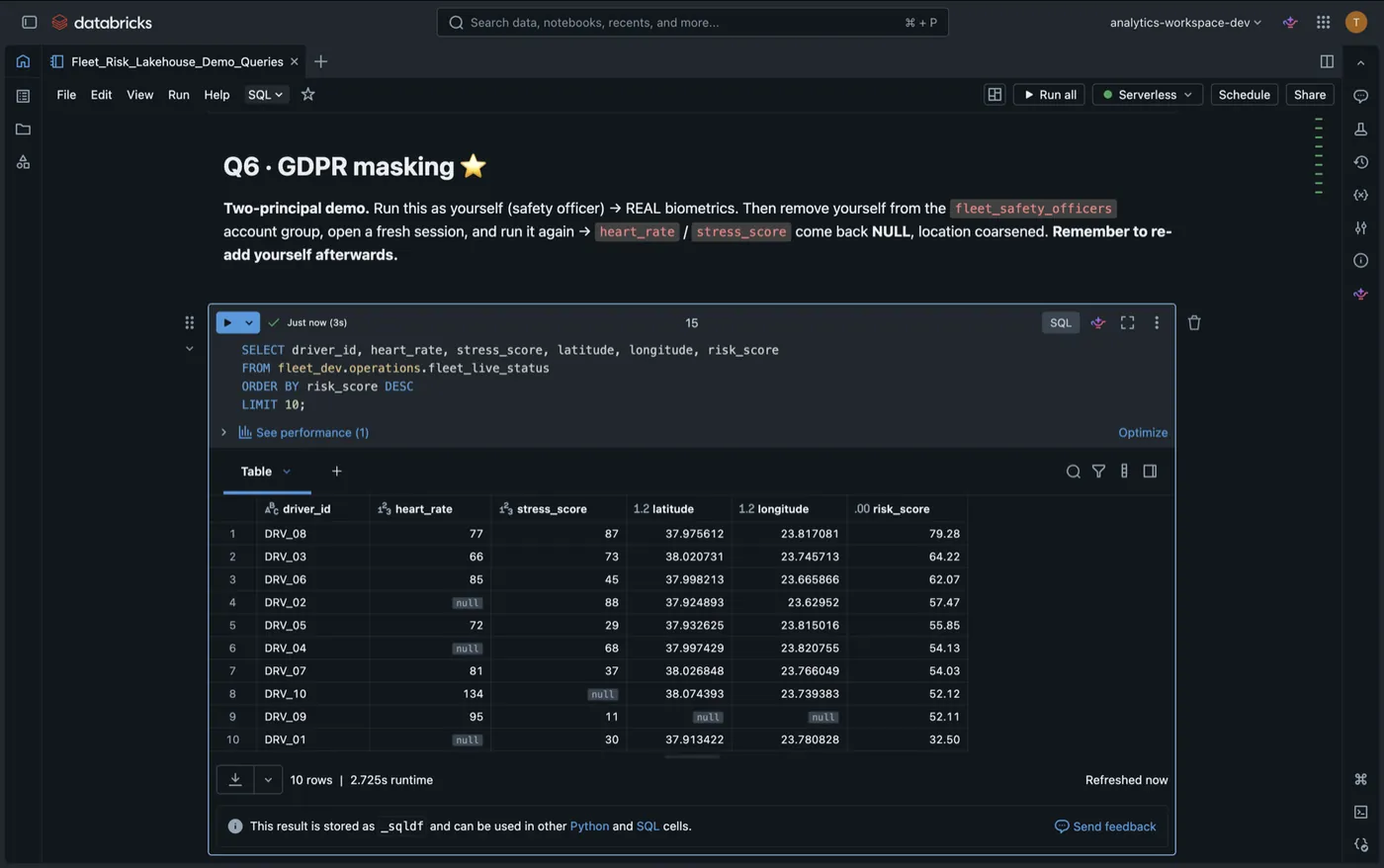The image size is (1384, 868).
Task: Open notebook info circle icon
Action: pos(1360,260)
